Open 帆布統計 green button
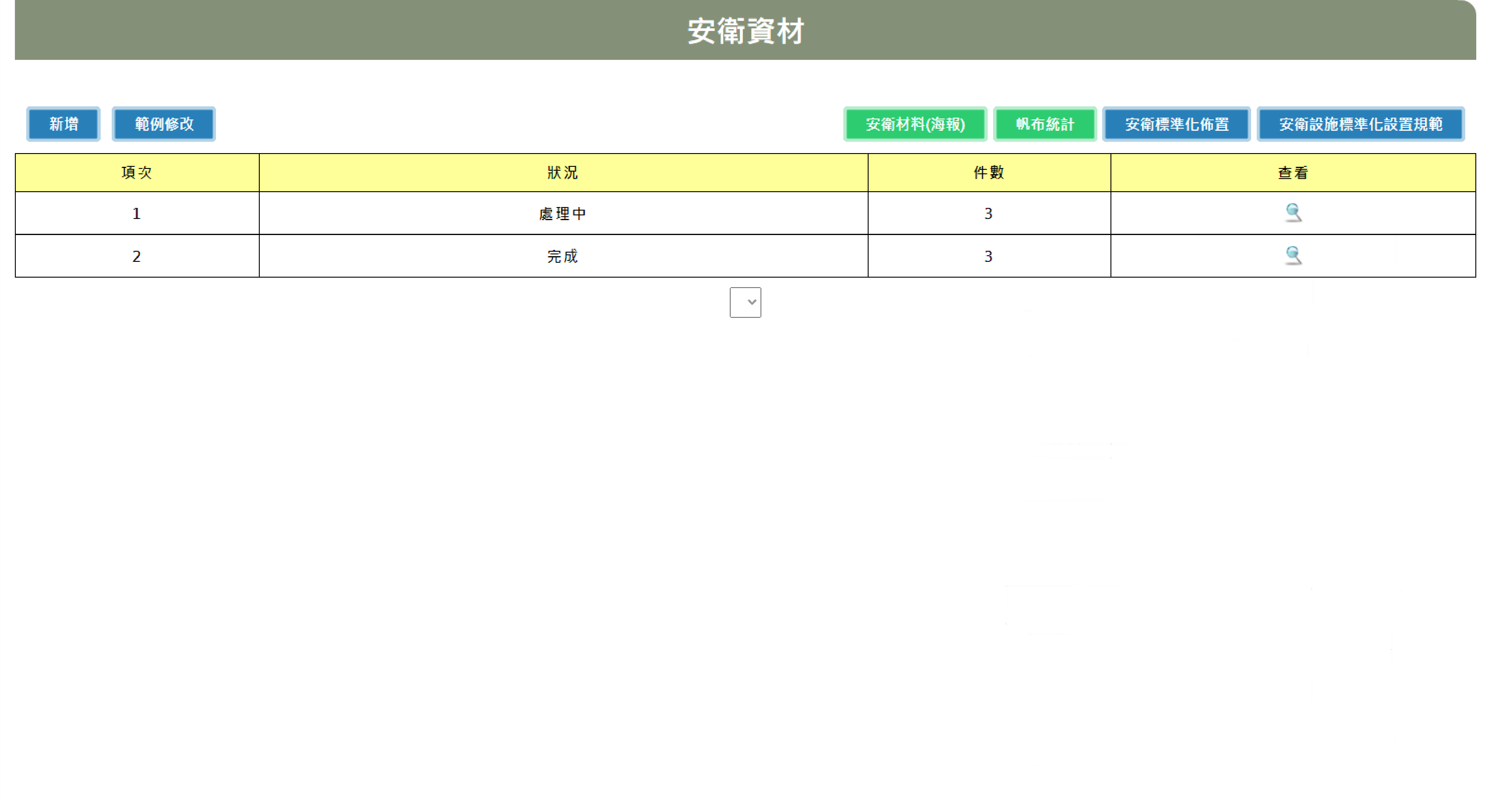 [1044, 124]
